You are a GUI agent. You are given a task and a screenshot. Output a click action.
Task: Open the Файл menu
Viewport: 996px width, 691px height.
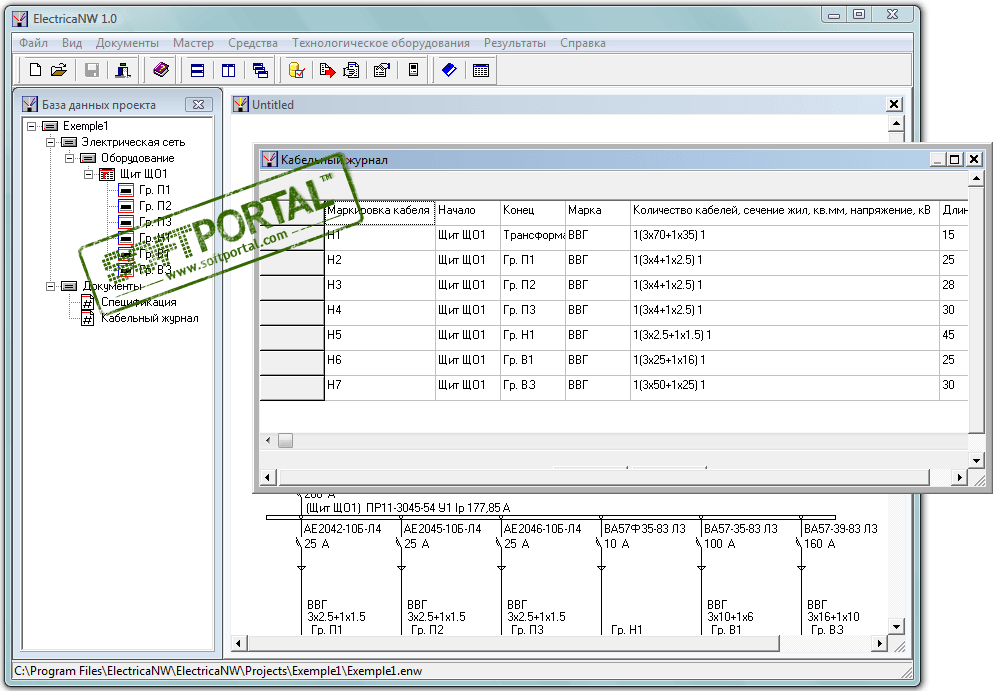[x=33, y=43]
